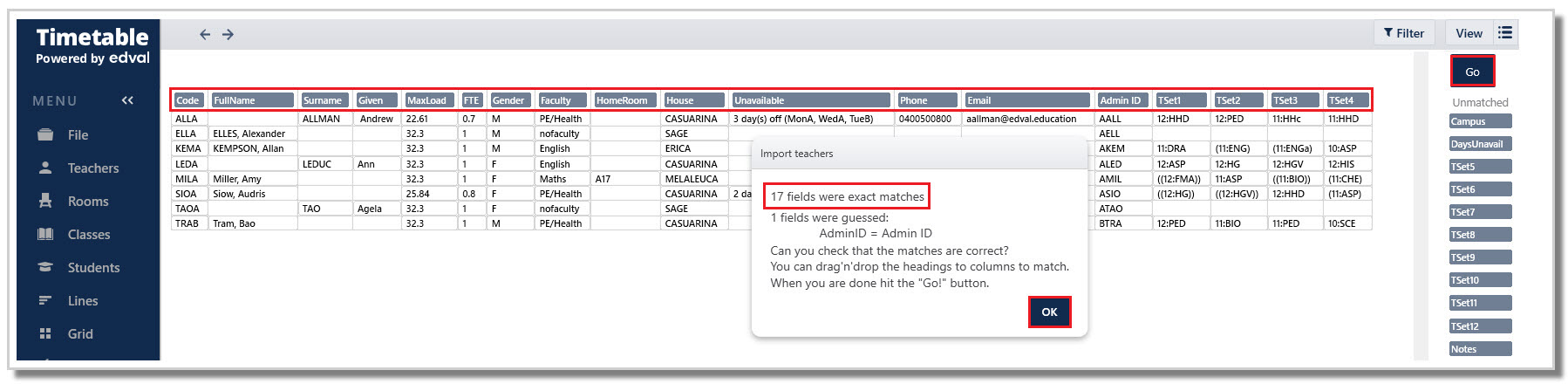Screen dimensions: 1568x384
Task: Confirm the Import teachers dialog with OK
Action: 1049,312
